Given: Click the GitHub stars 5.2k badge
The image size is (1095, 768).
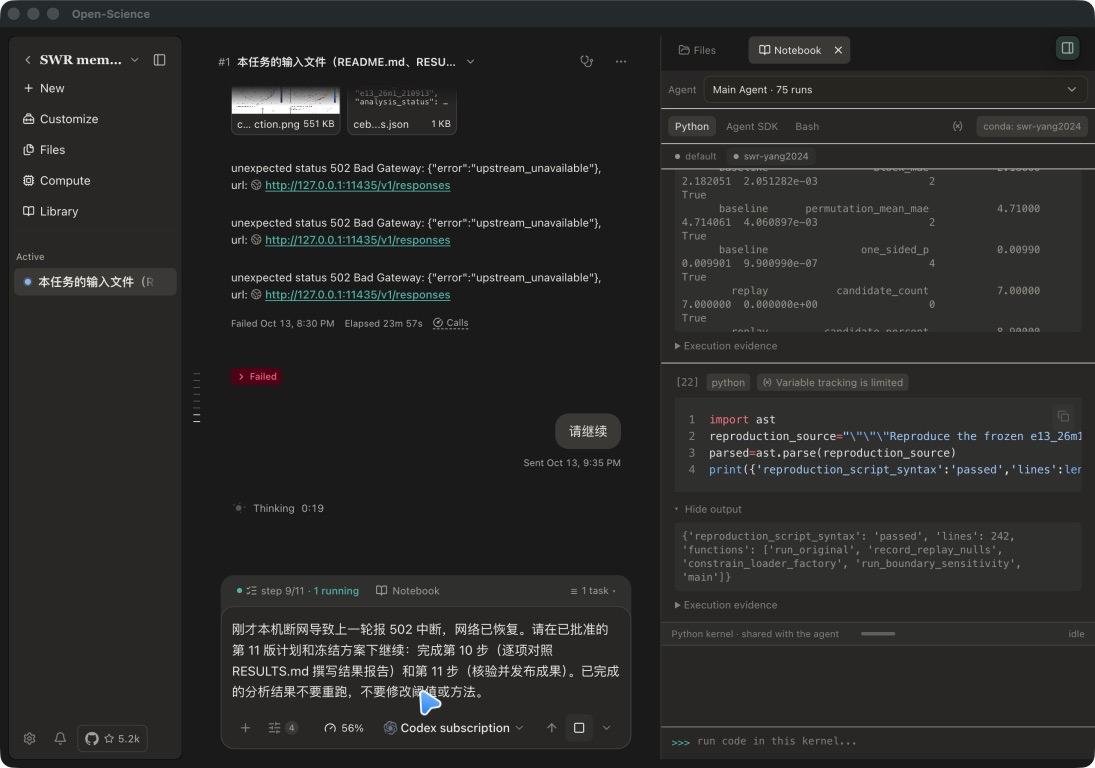Looking at the screenshot, I should 112,738.
